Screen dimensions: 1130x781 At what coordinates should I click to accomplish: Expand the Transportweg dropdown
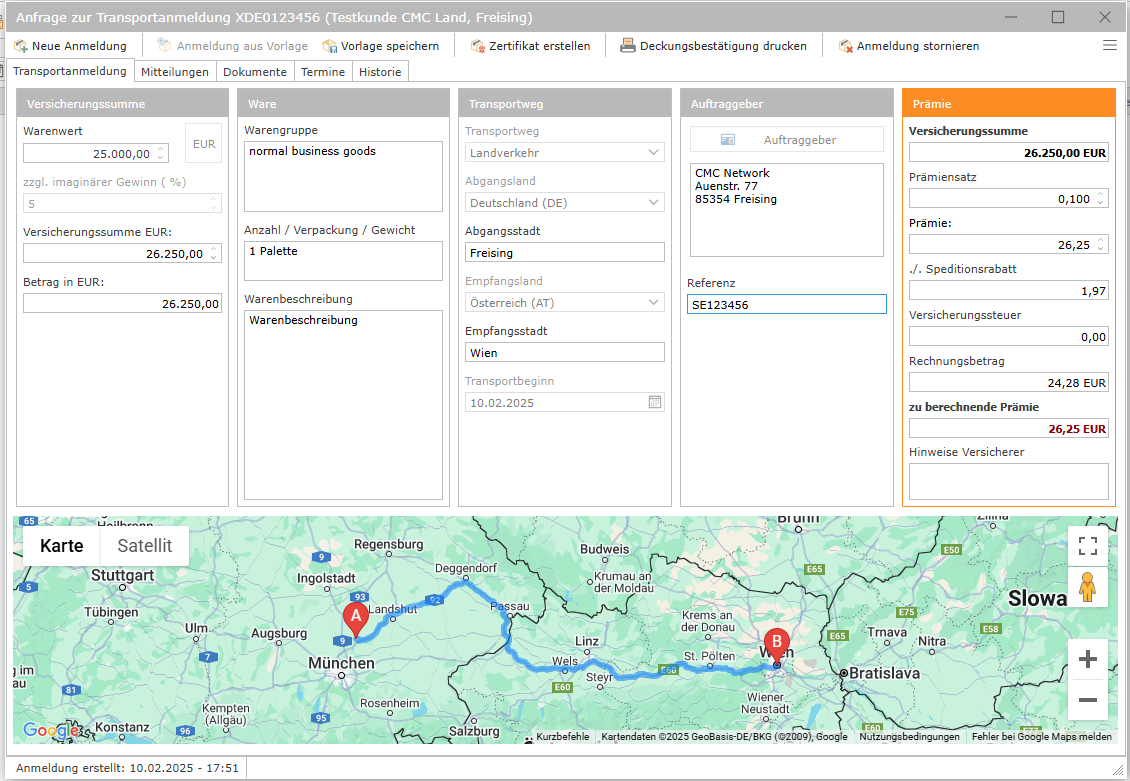pyautogui.click(x=654, y=153)
